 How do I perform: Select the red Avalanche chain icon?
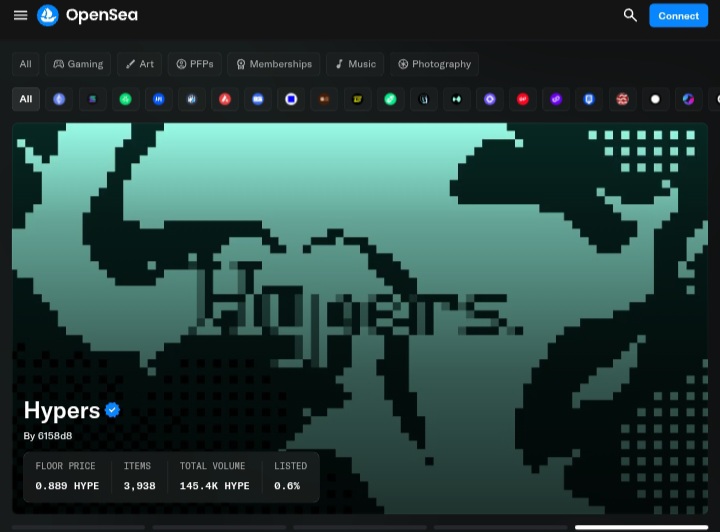225,99
